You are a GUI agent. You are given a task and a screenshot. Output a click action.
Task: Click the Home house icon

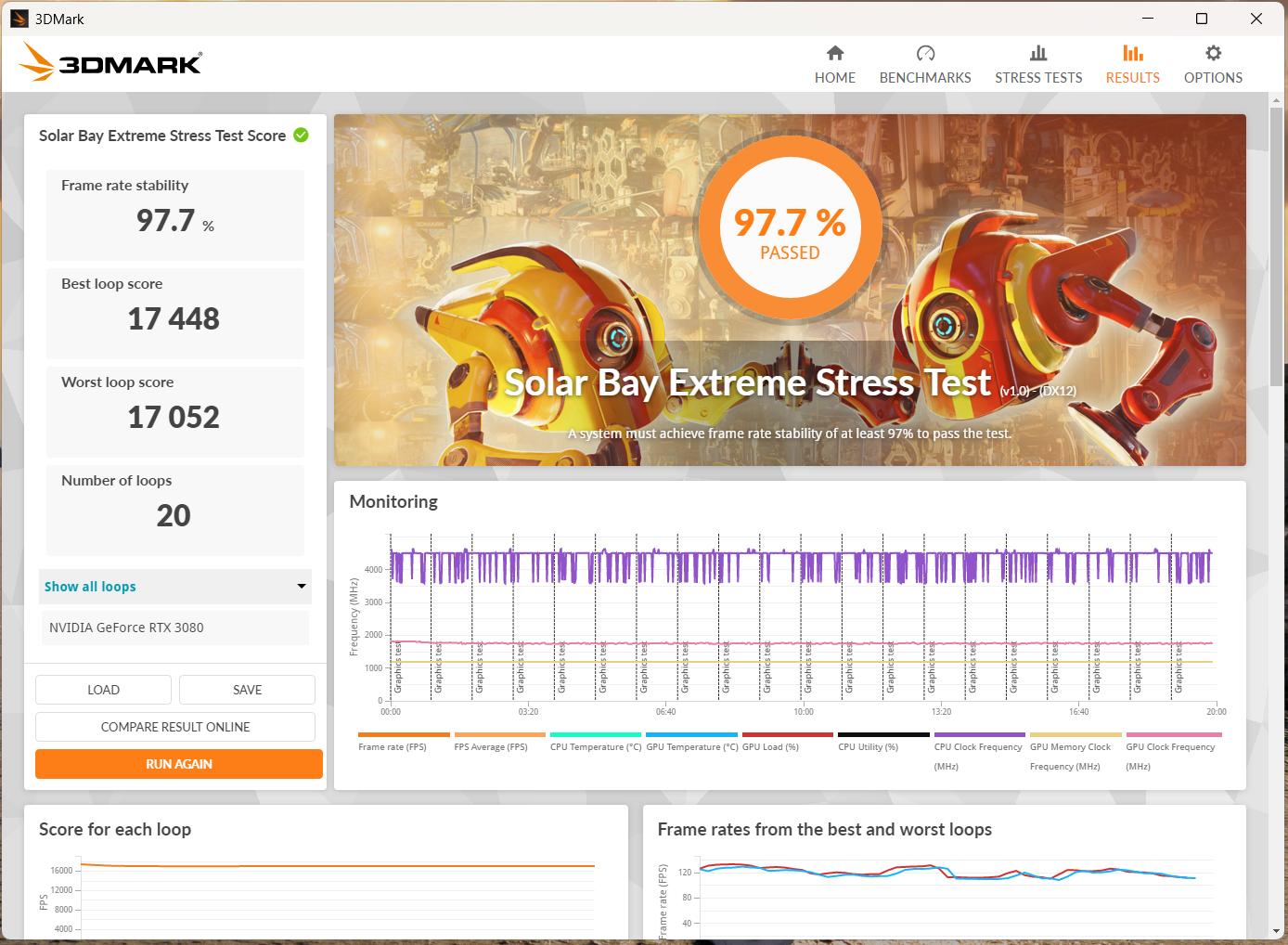pyautogui.click(x=835, y=53)
